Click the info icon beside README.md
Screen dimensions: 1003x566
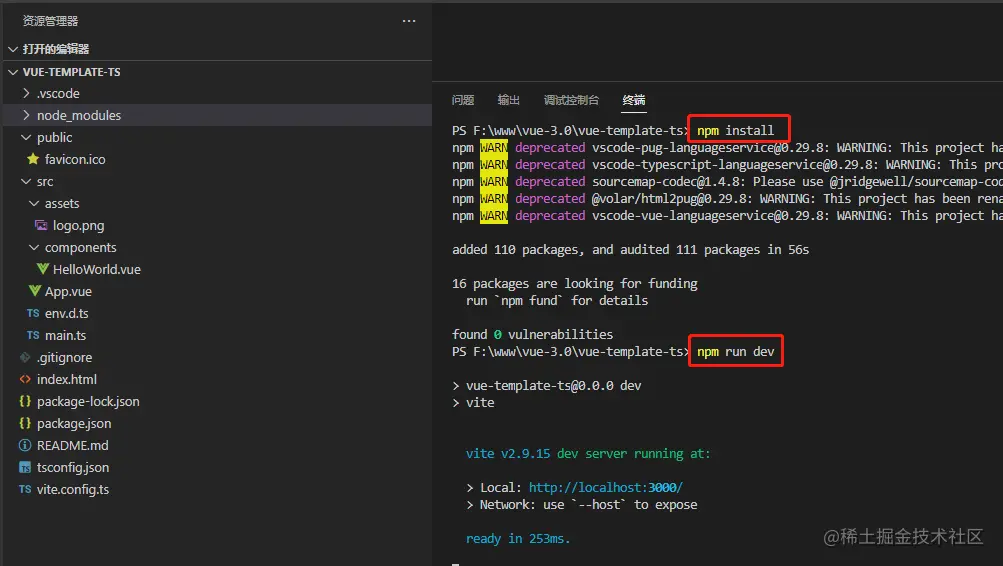coord(25,445)
